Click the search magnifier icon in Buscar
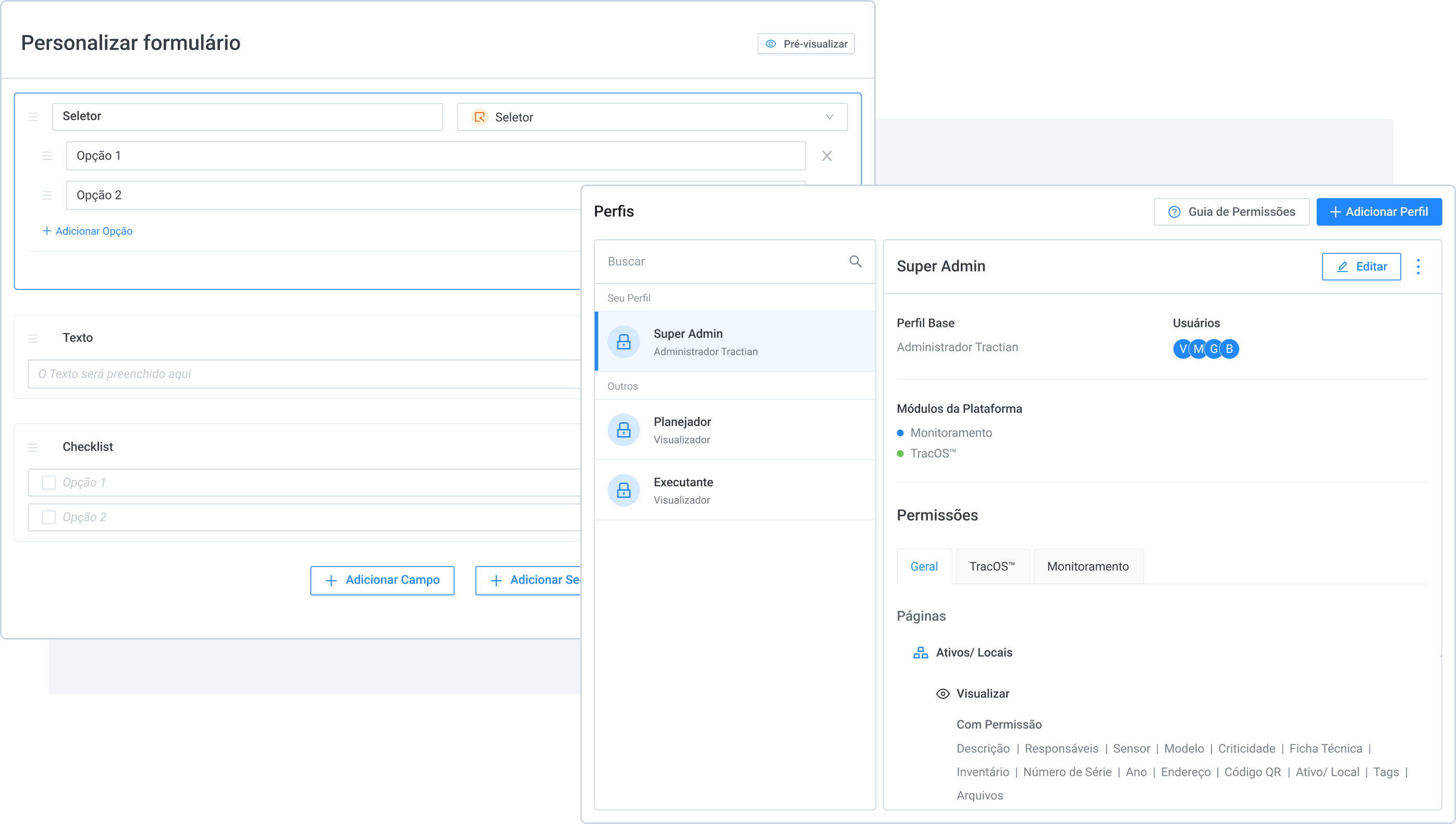The width and height of the screenshot is (1456, 824). pos(855,262)
